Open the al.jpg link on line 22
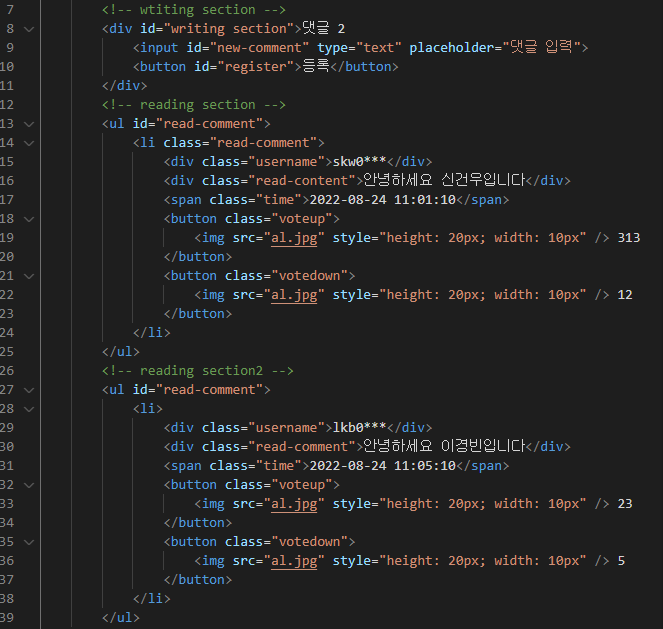663x629 pixels. point(294,295)
